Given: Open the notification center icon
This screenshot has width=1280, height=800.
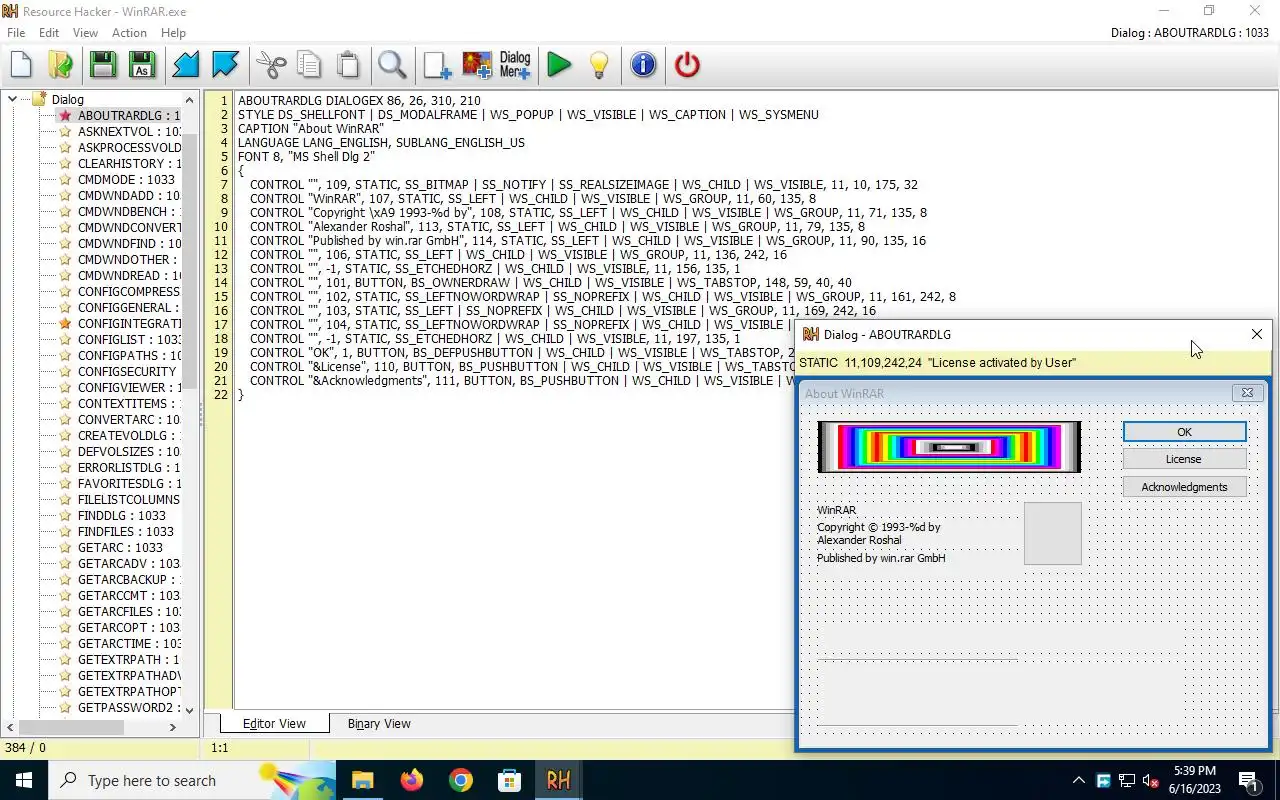Looking at the screenshot, I should click(1248, 780).
